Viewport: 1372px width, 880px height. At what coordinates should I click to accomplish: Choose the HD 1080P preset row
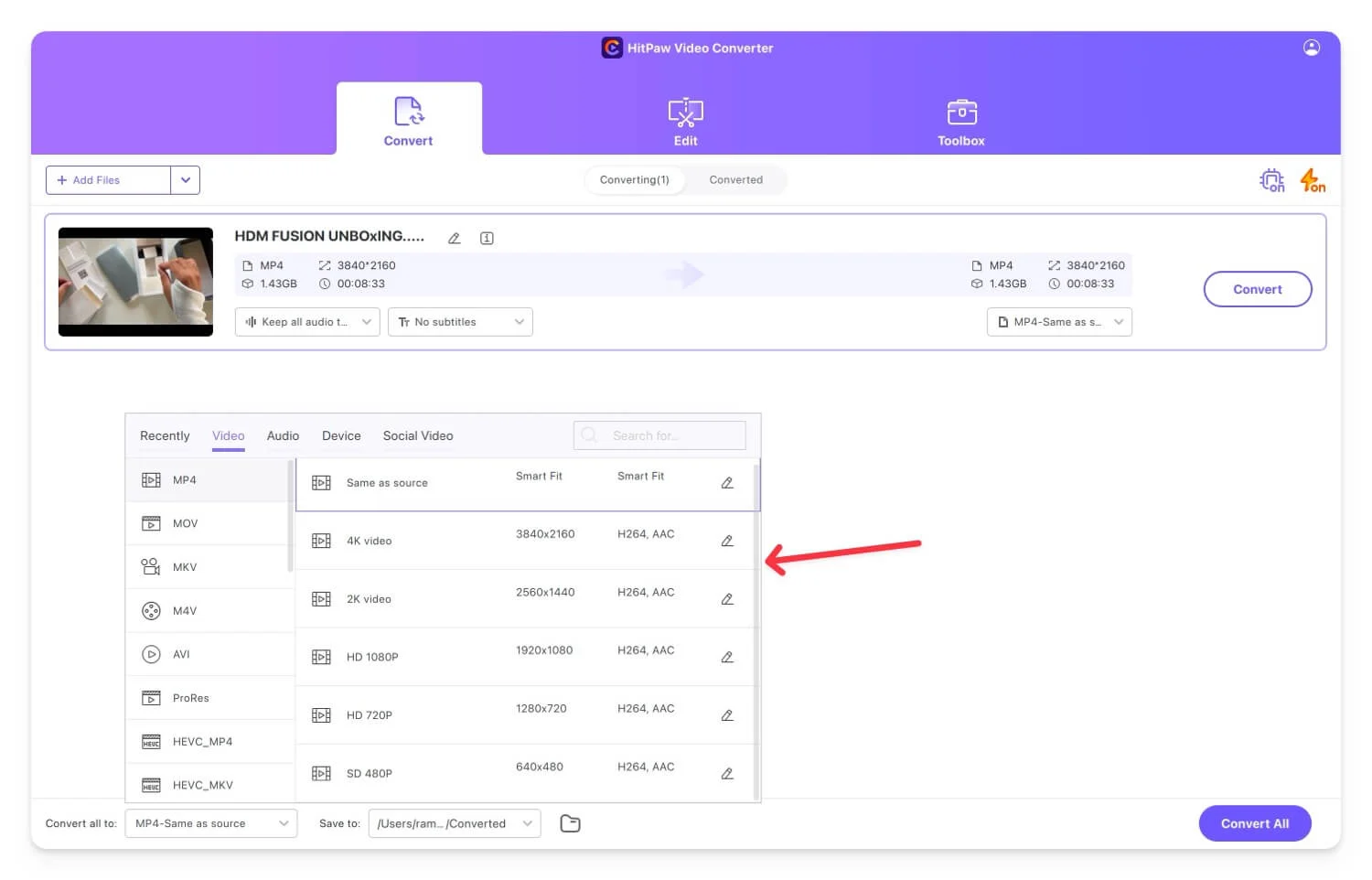[524, 657]
